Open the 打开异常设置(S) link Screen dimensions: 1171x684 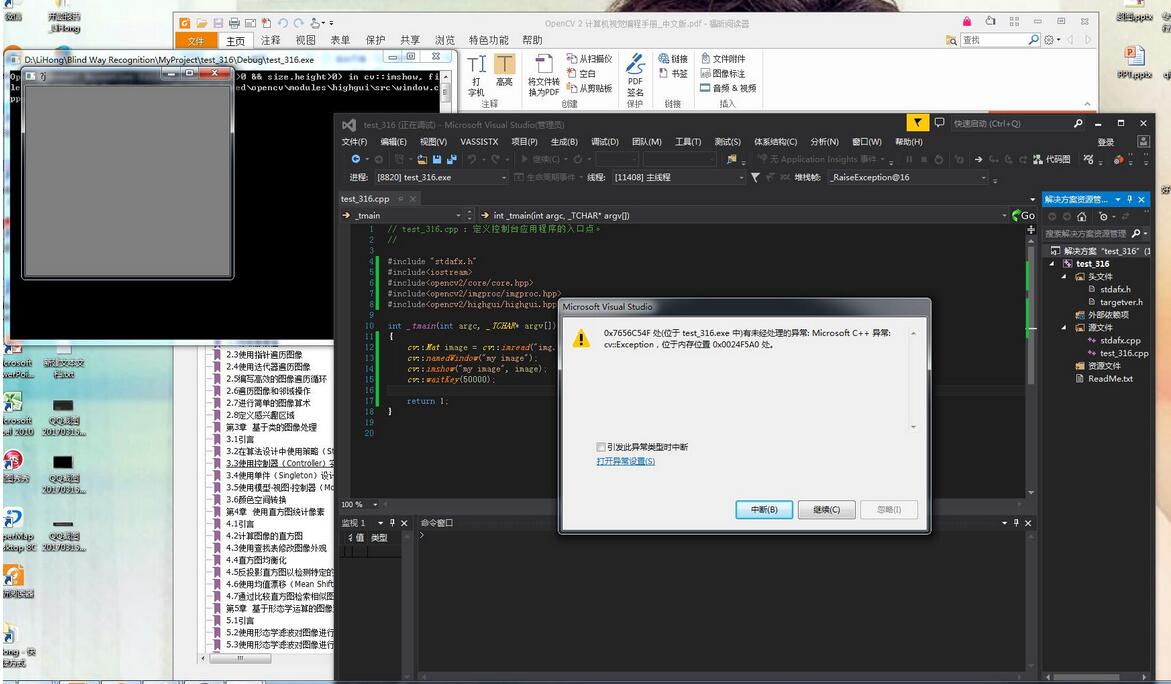(626, 461)
